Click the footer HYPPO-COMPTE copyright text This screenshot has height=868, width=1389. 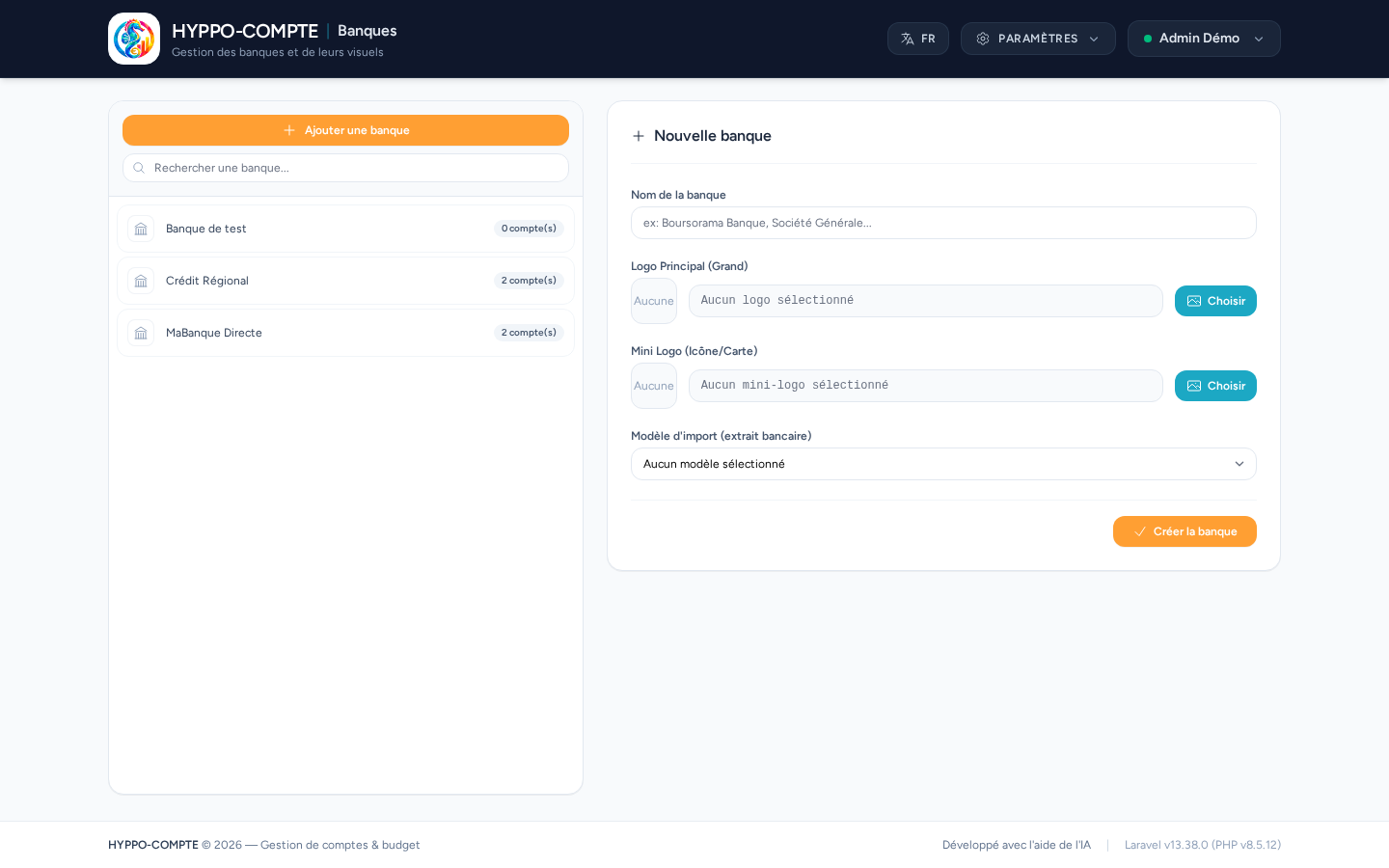[x=264, y=845]
